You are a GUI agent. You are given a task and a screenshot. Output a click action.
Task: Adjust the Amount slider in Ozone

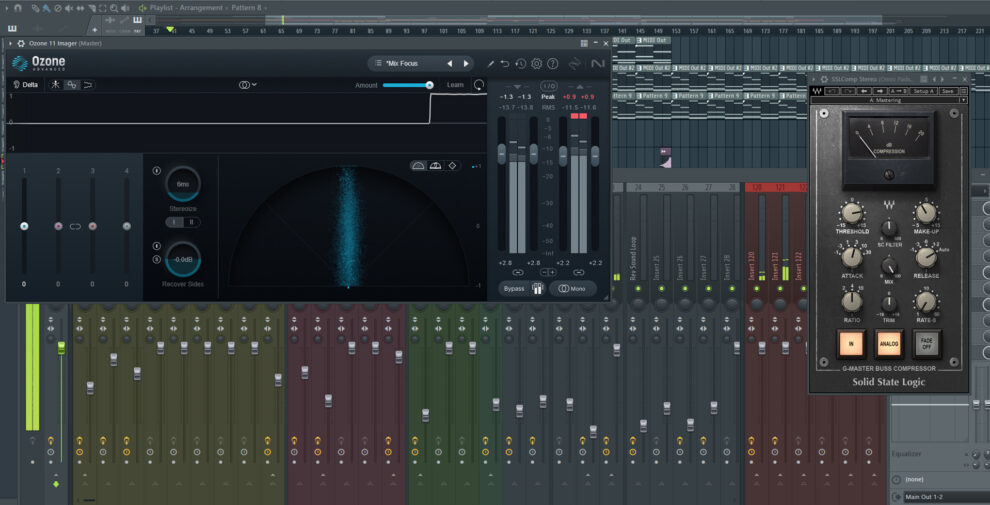tap(407, 85)
